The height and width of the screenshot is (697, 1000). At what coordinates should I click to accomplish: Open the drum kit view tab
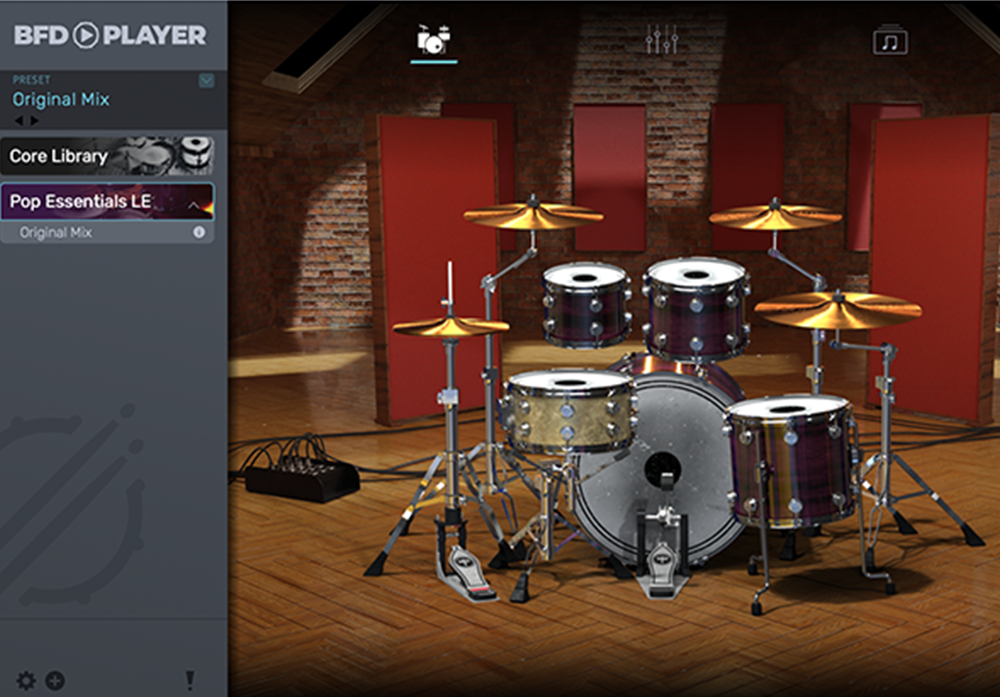click(433, 40)
